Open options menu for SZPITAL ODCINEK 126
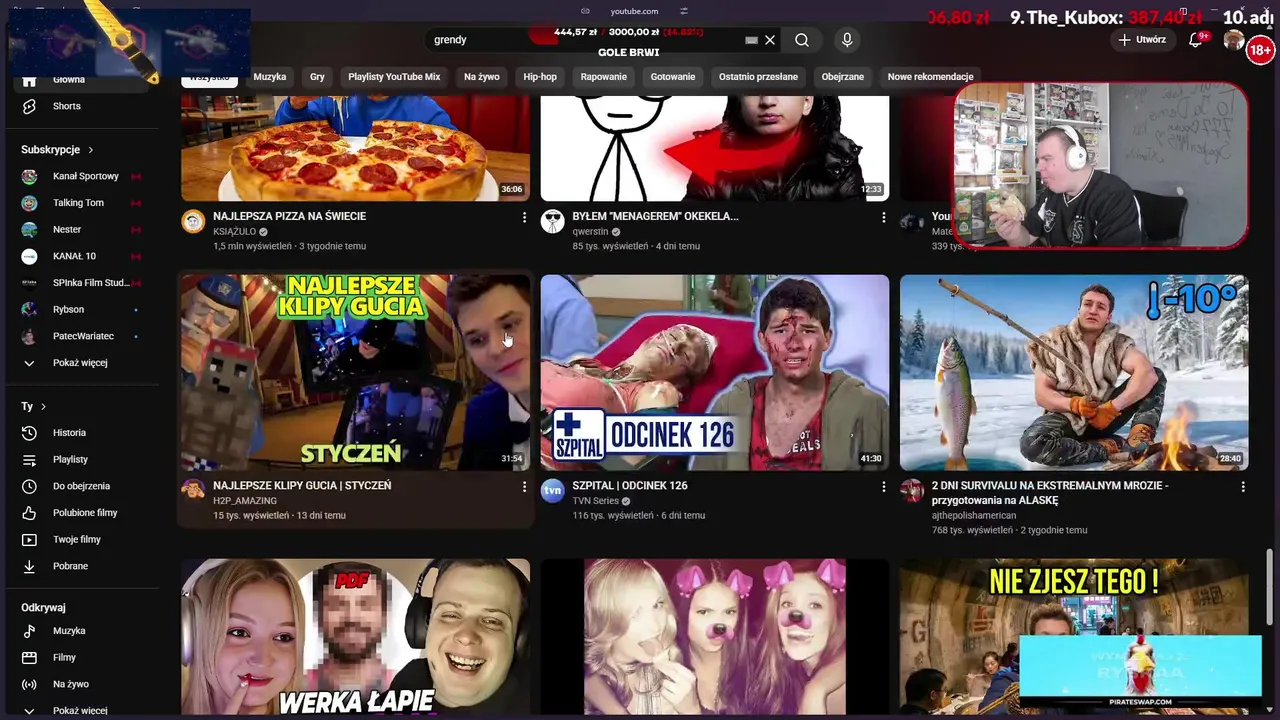The image size is (1280, 720). pos(883,487)
